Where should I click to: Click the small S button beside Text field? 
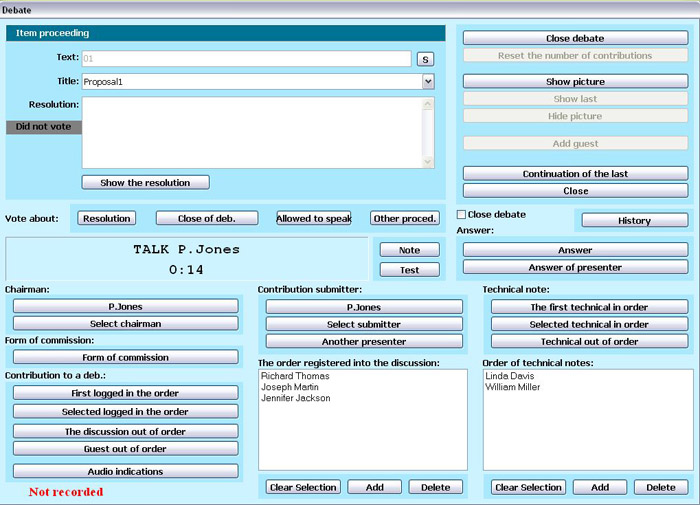pyautogui.click(x=425, y=59)
